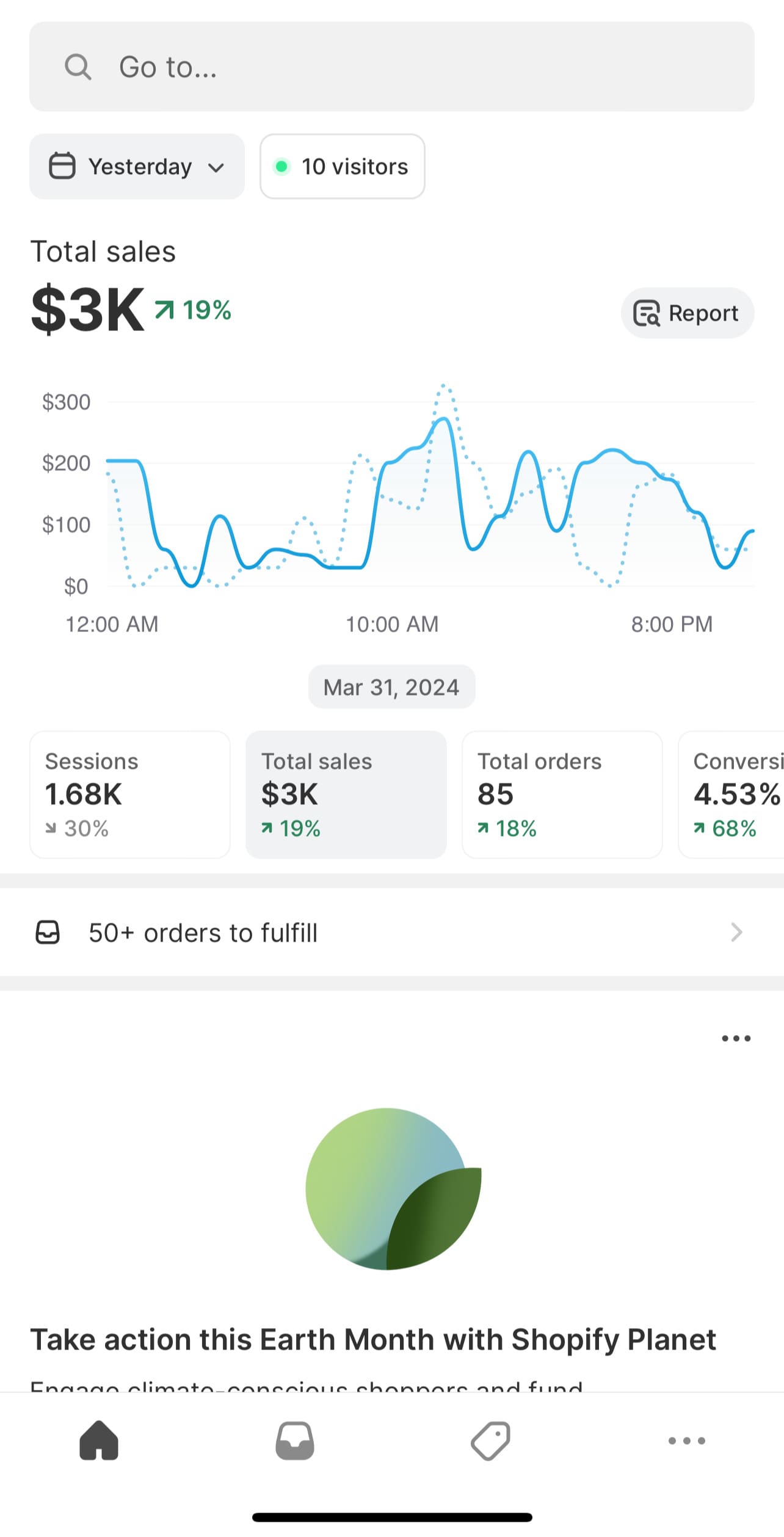Select the Total orders metric card
The image size is (784, 1537).
point(562,794)
